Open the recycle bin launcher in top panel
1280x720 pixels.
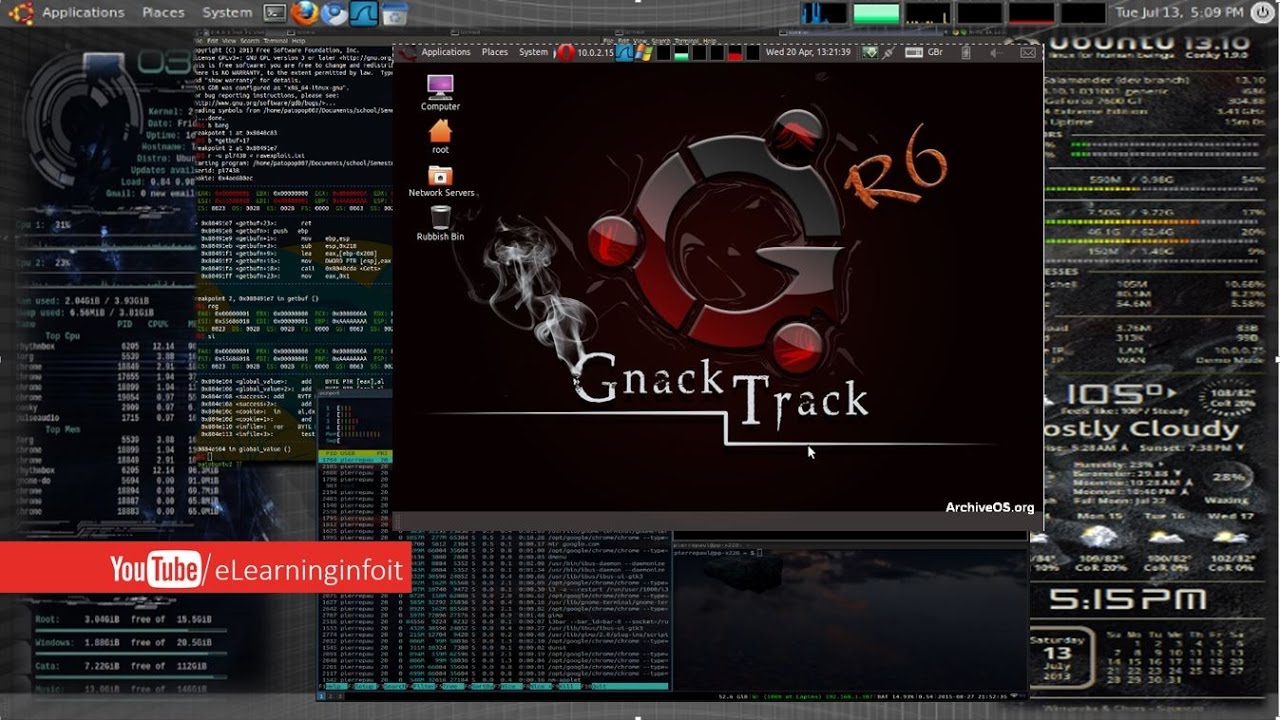click(395, 13)
